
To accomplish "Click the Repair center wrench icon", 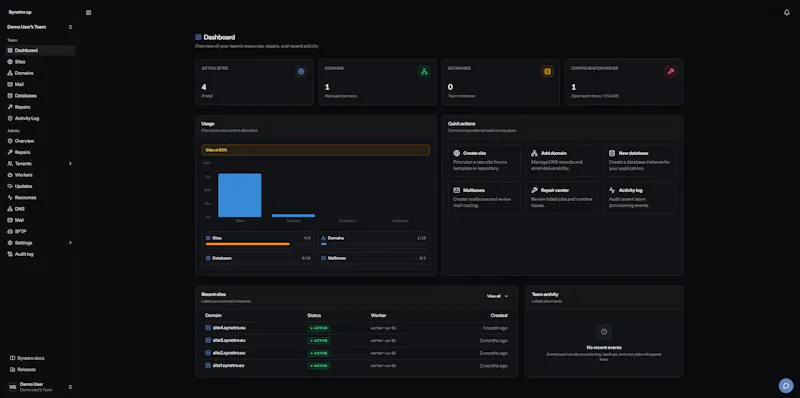I will 534,190.
